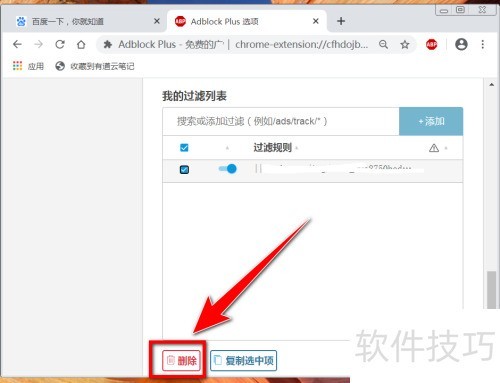The height and width of the screenshot is (383, 500).
Task: Reload the current page
Action: click(x=60, y=44)
